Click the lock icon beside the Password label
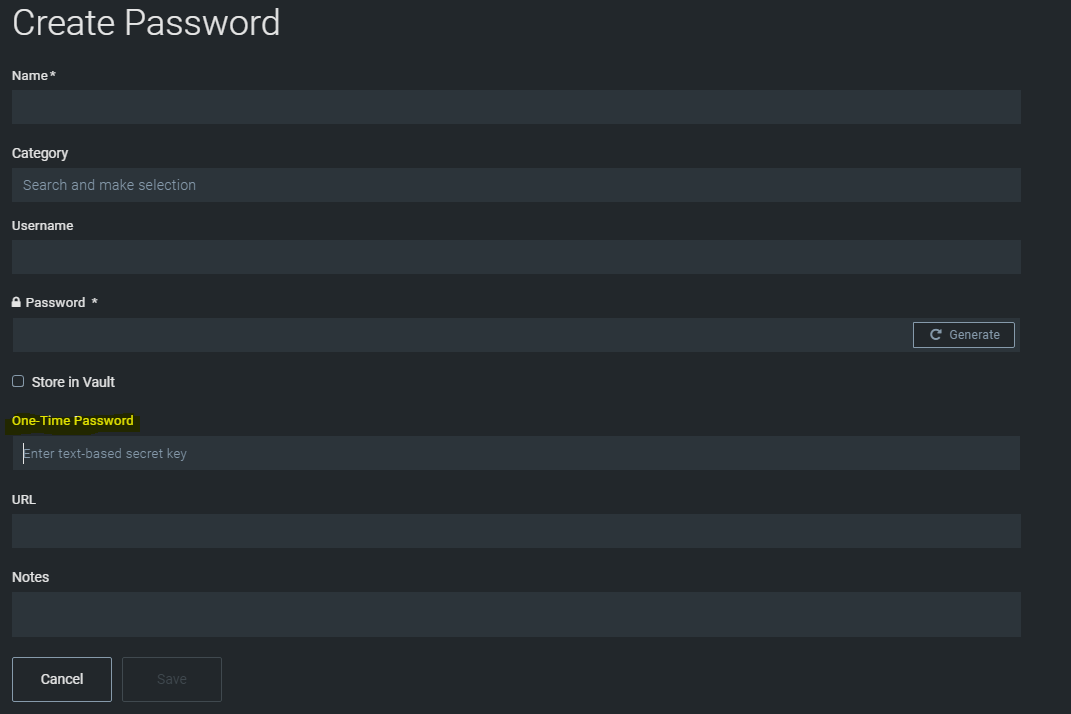Image resolution: width=1071 pixels, height=714 pixels. pyautogui.click(x=15, y=302)
